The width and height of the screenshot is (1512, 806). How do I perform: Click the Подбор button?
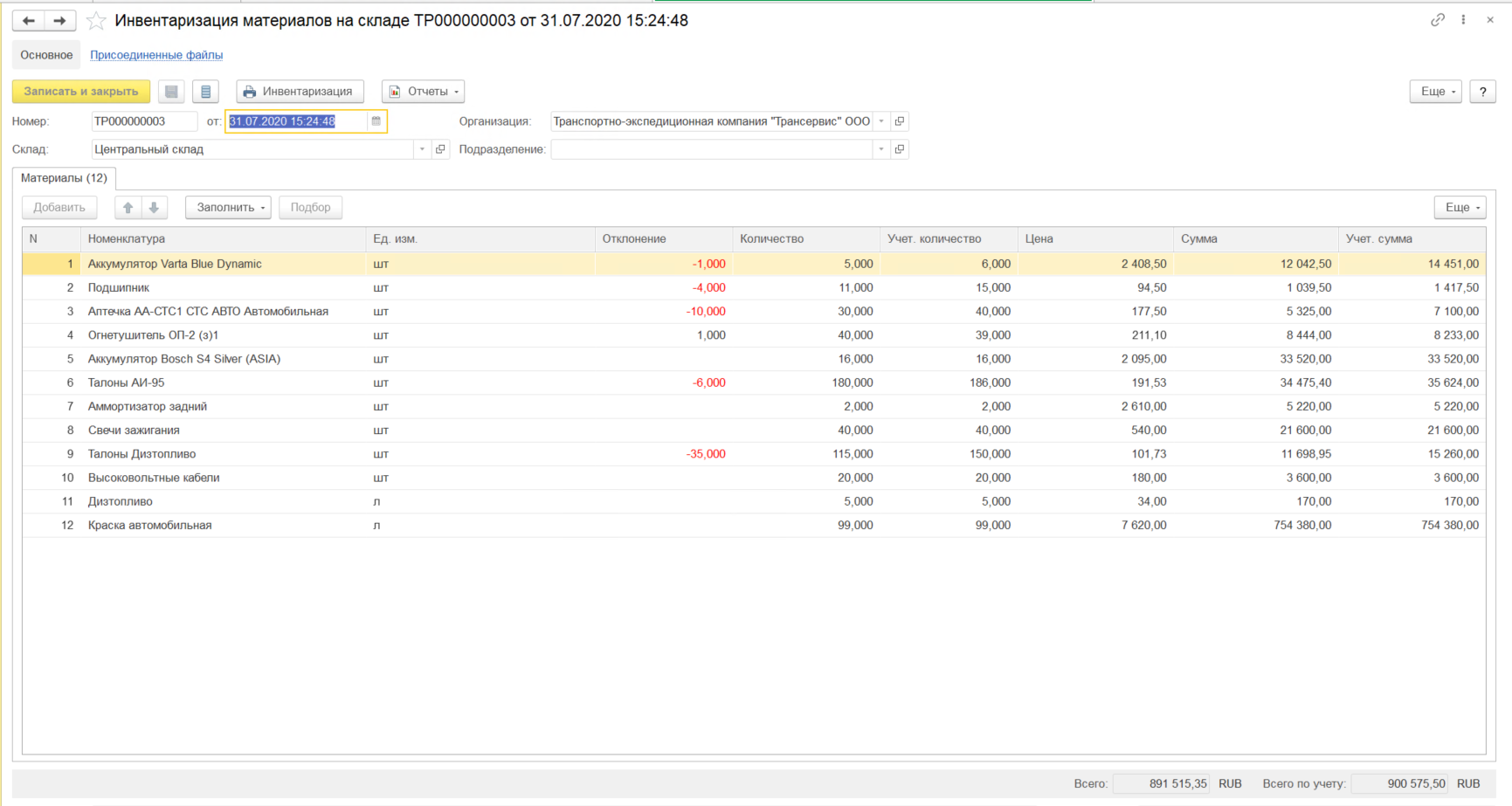click(311, 208)
